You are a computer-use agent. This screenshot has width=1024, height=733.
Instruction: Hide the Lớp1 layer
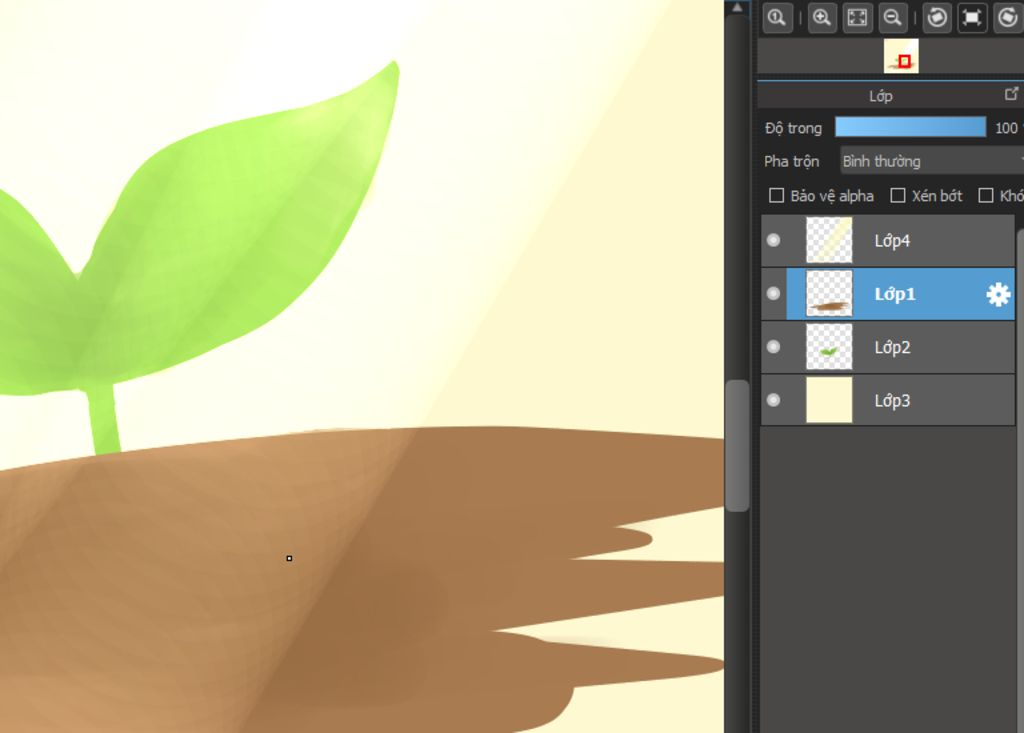click(773, 293)
